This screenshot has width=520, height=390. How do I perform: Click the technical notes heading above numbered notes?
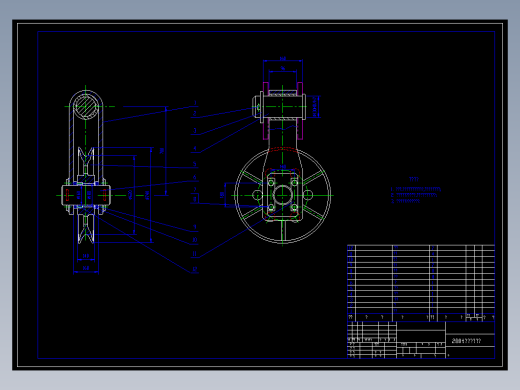(x=414, y=179)
